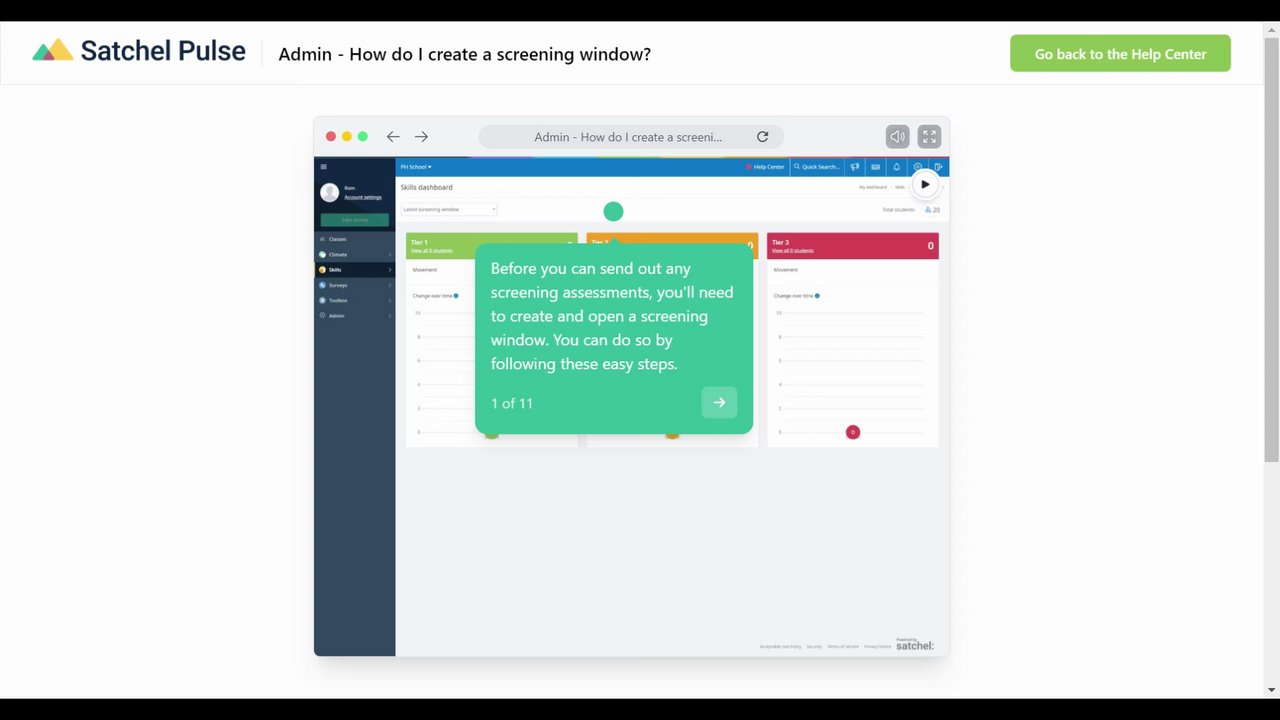Click the Acceptable Use Policy footer link
The height and width of the screenshot is (720, 1280).
coord(780,647)
